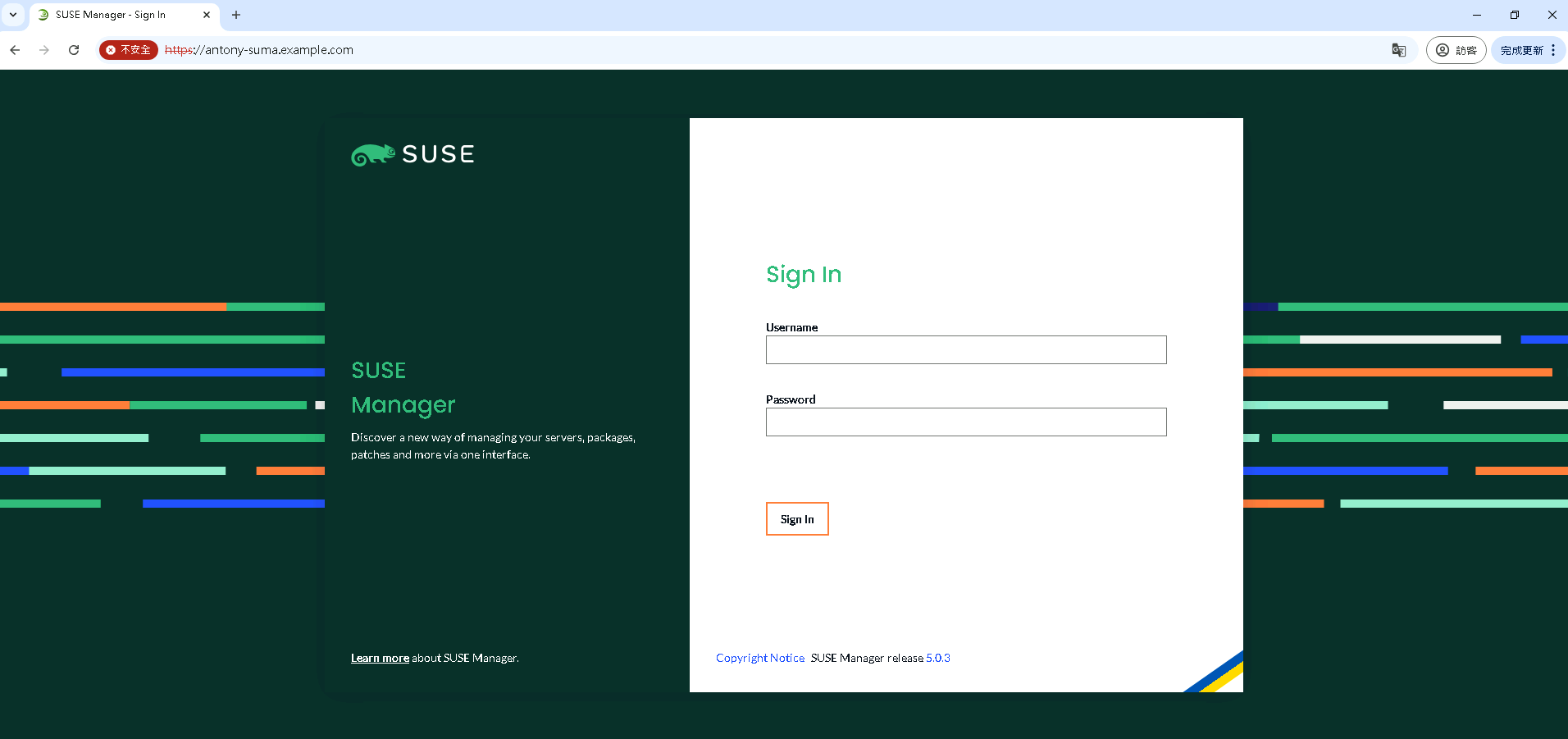Click the SUSE chameleon logo

[413, 154]
